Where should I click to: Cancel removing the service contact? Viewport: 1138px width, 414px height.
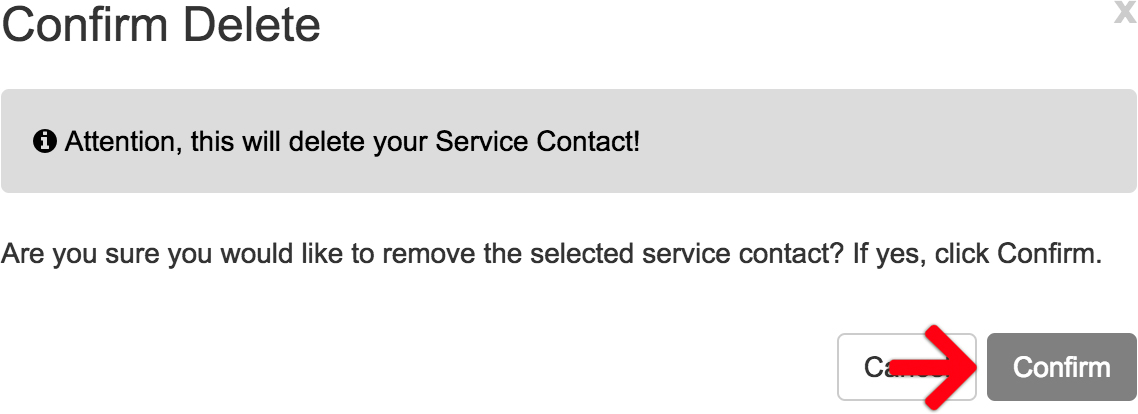point(906,367)
